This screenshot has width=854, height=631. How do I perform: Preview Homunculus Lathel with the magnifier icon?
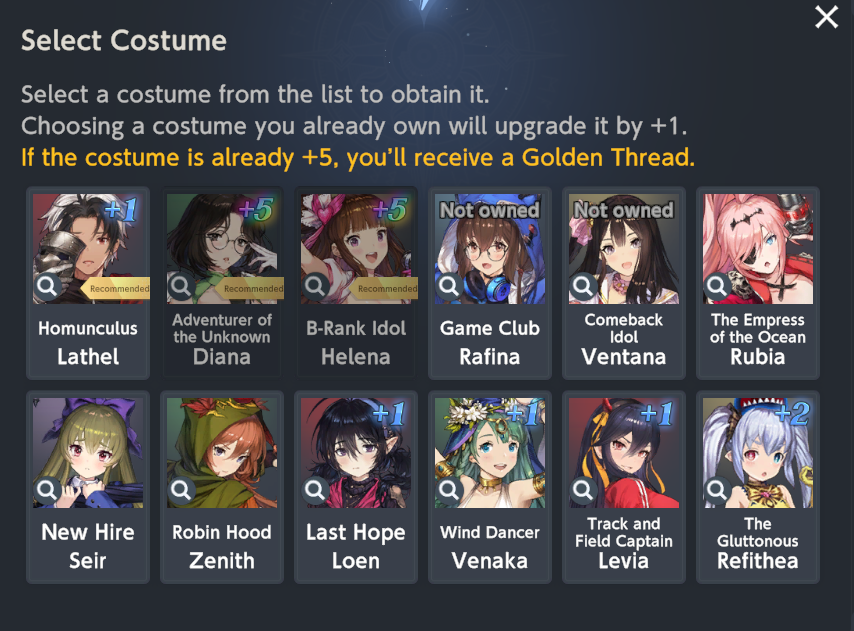pos(47,286)
